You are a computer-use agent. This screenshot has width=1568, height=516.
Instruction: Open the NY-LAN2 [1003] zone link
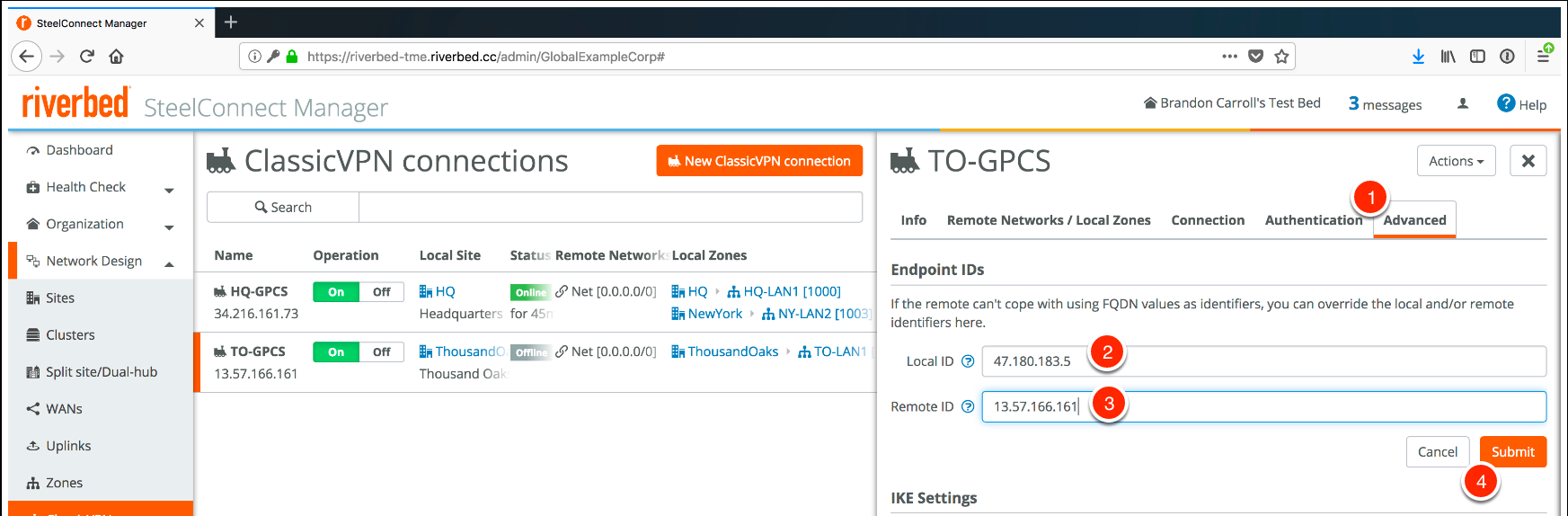click(x=816, y=314)
